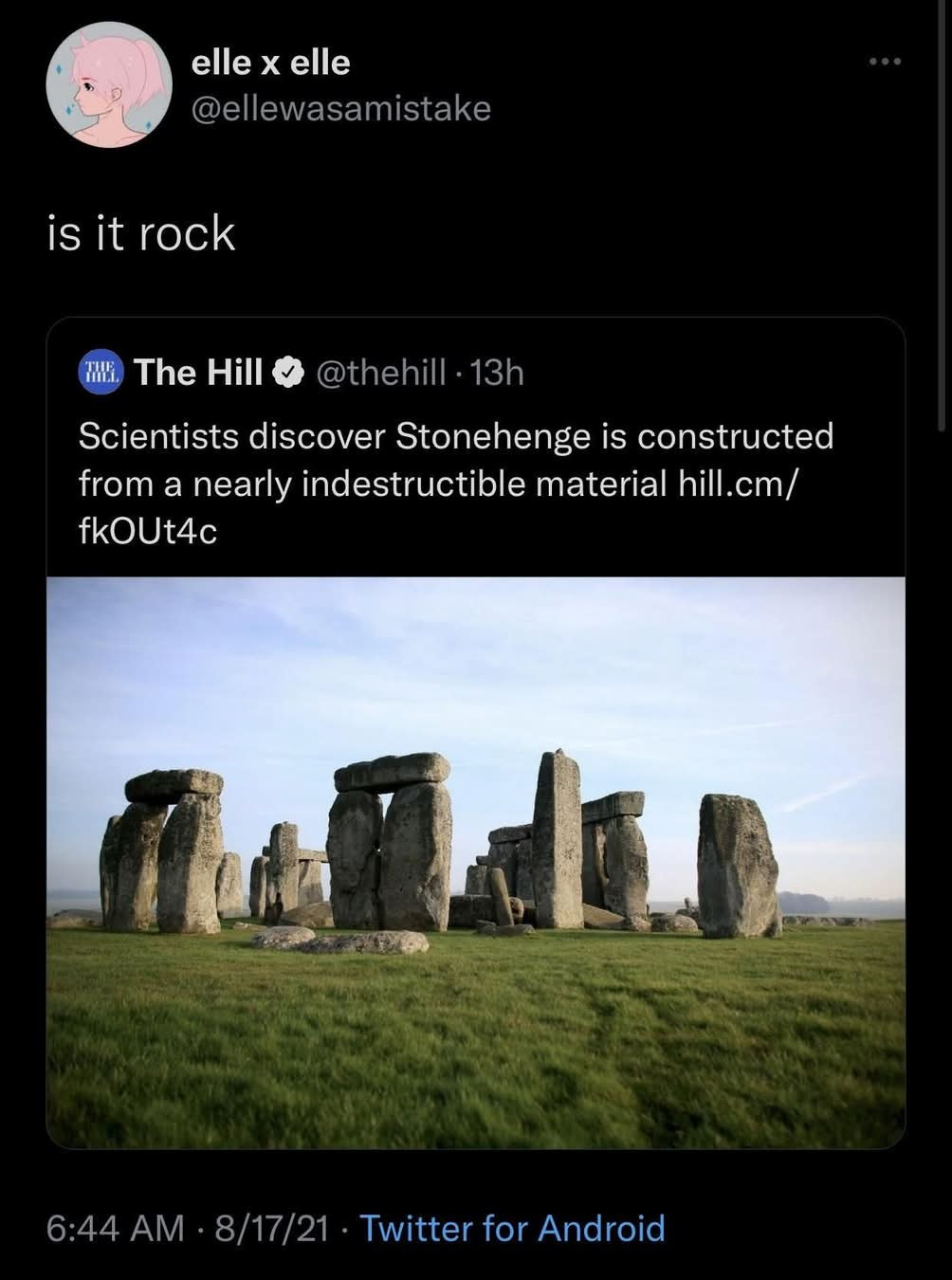Visit the @ellewasamistake handle

tap(340, 109)
